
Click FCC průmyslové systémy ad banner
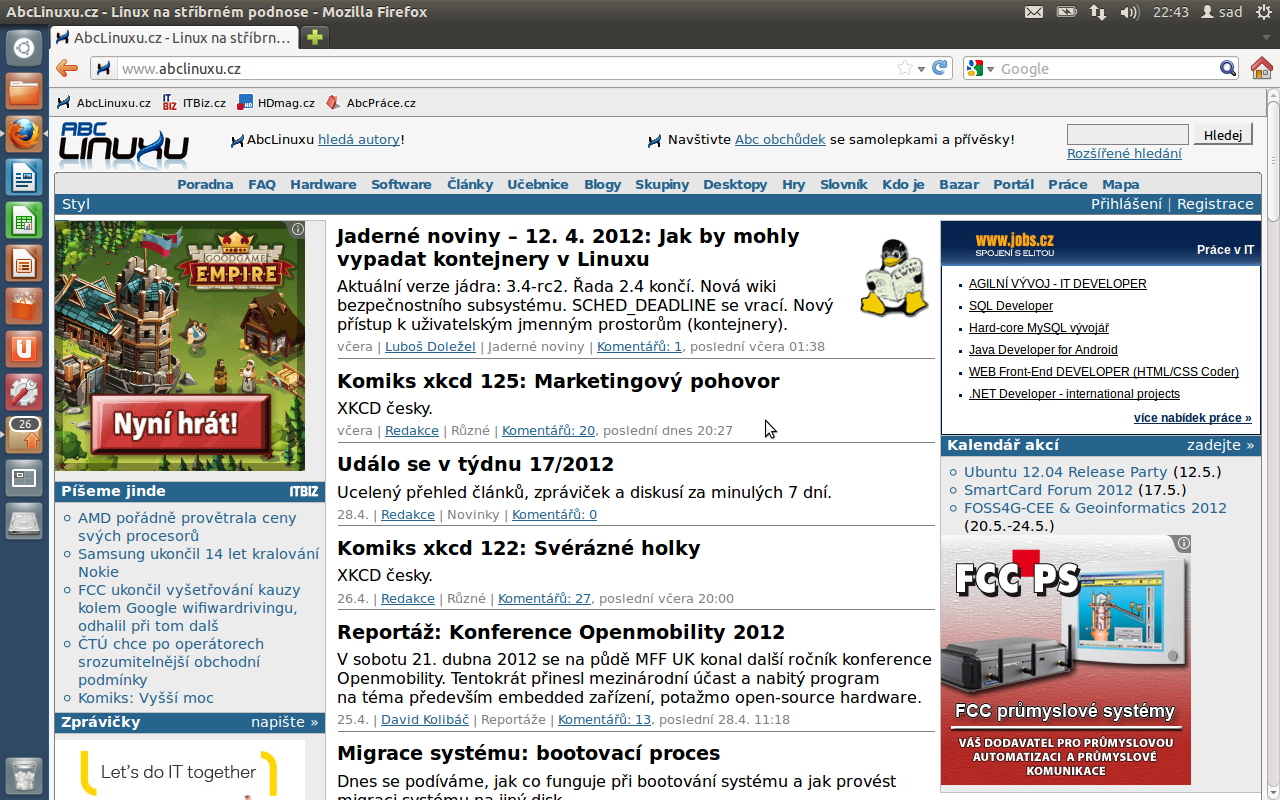click(x=1066, y=660)
